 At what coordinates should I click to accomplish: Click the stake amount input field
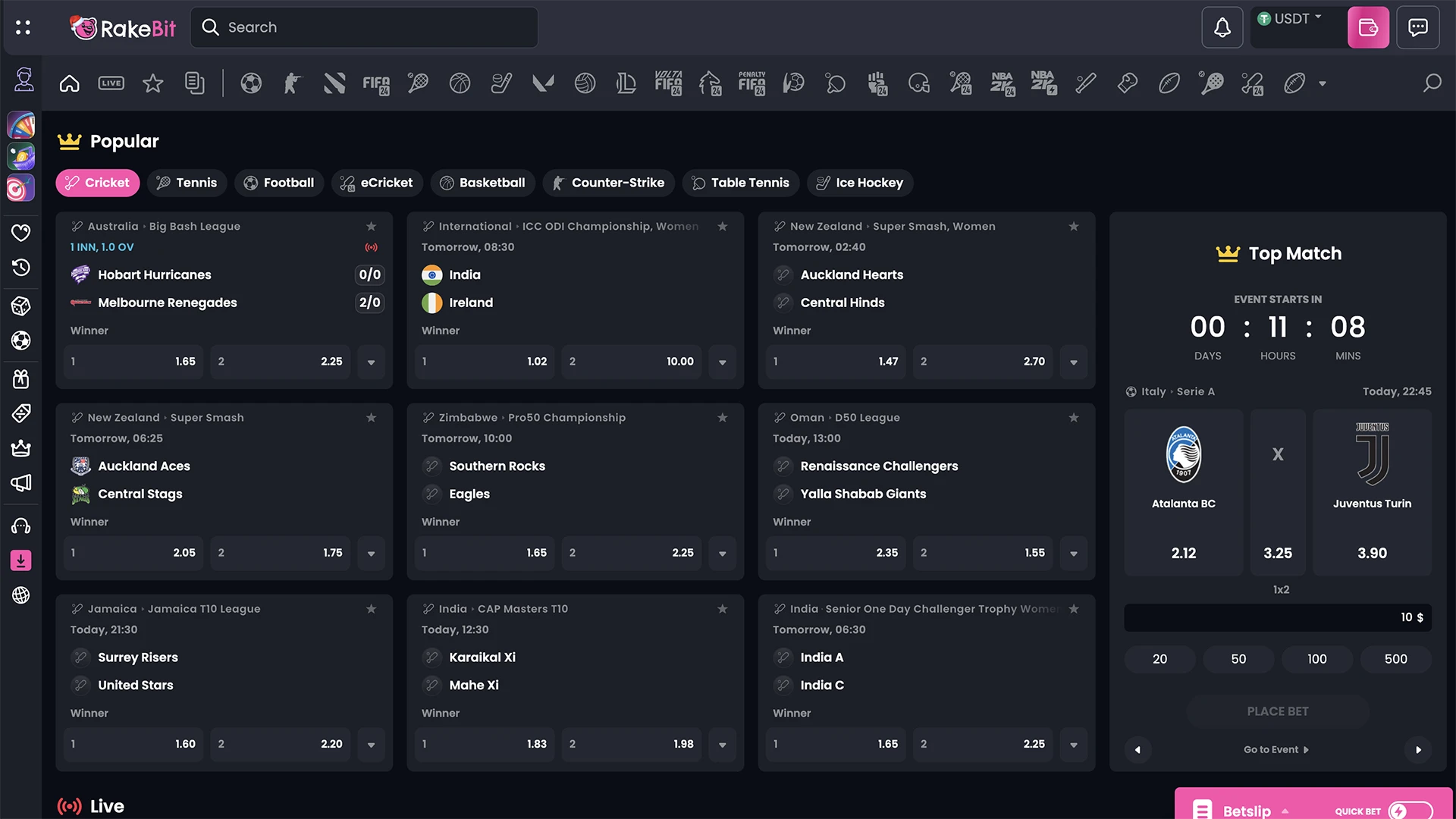point(1277,617)
